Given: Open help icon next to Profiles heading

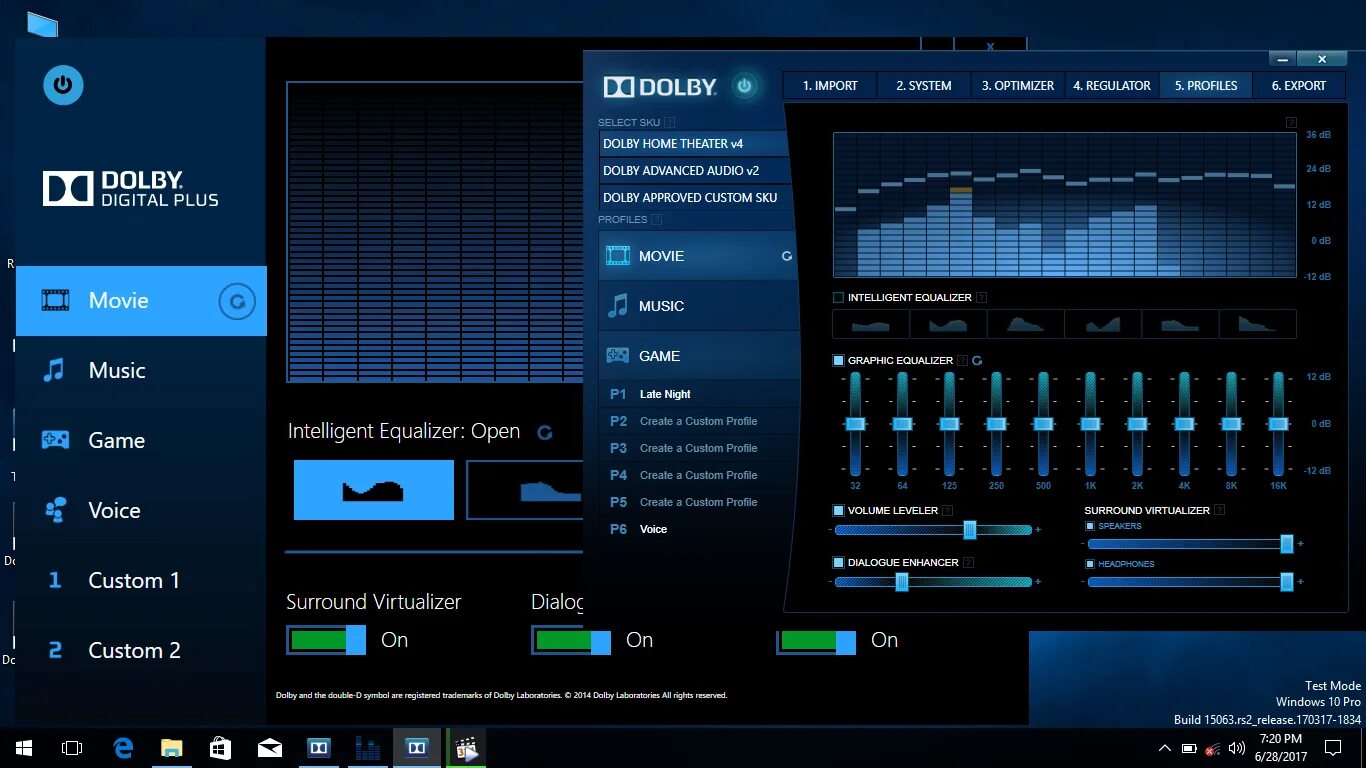Looking at the screenshot, I should pos(656,219).
